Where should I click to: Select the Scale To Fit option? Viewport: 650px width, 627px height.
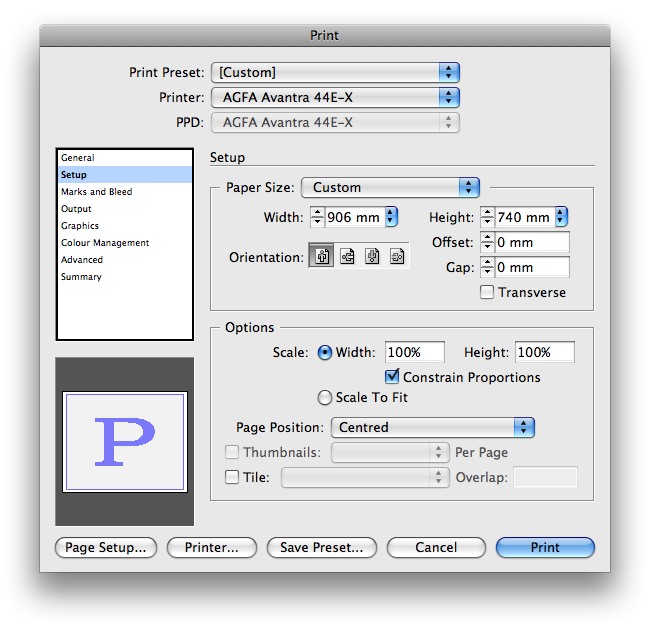coord(325,397)
